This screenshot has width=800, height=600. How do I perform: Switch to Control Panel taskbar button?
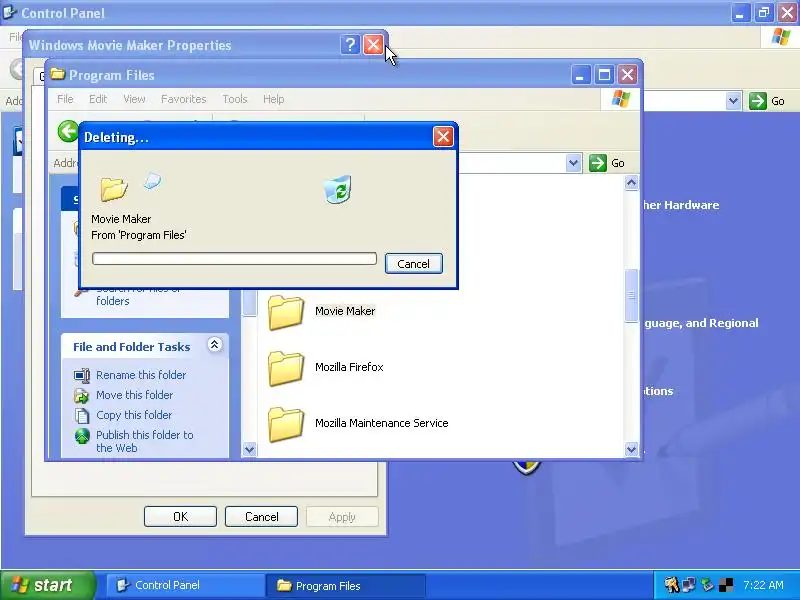[x=184, y=585]
